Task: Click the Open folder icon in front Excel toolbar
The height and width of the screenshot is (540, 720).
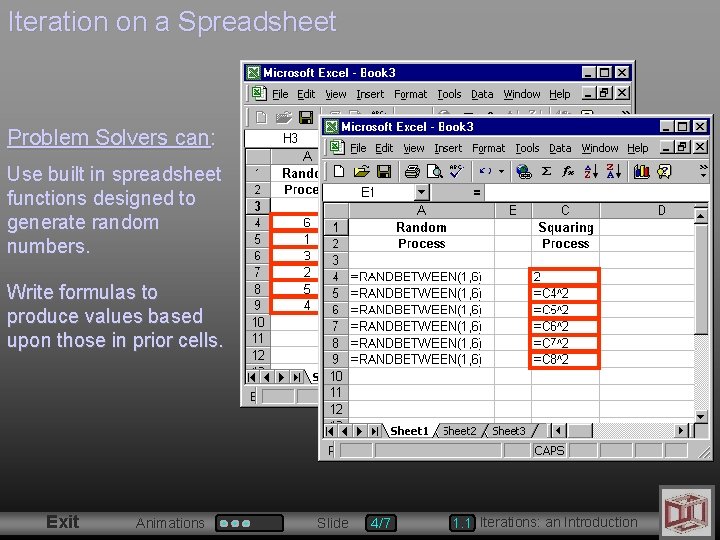Action: pos(361,172)
